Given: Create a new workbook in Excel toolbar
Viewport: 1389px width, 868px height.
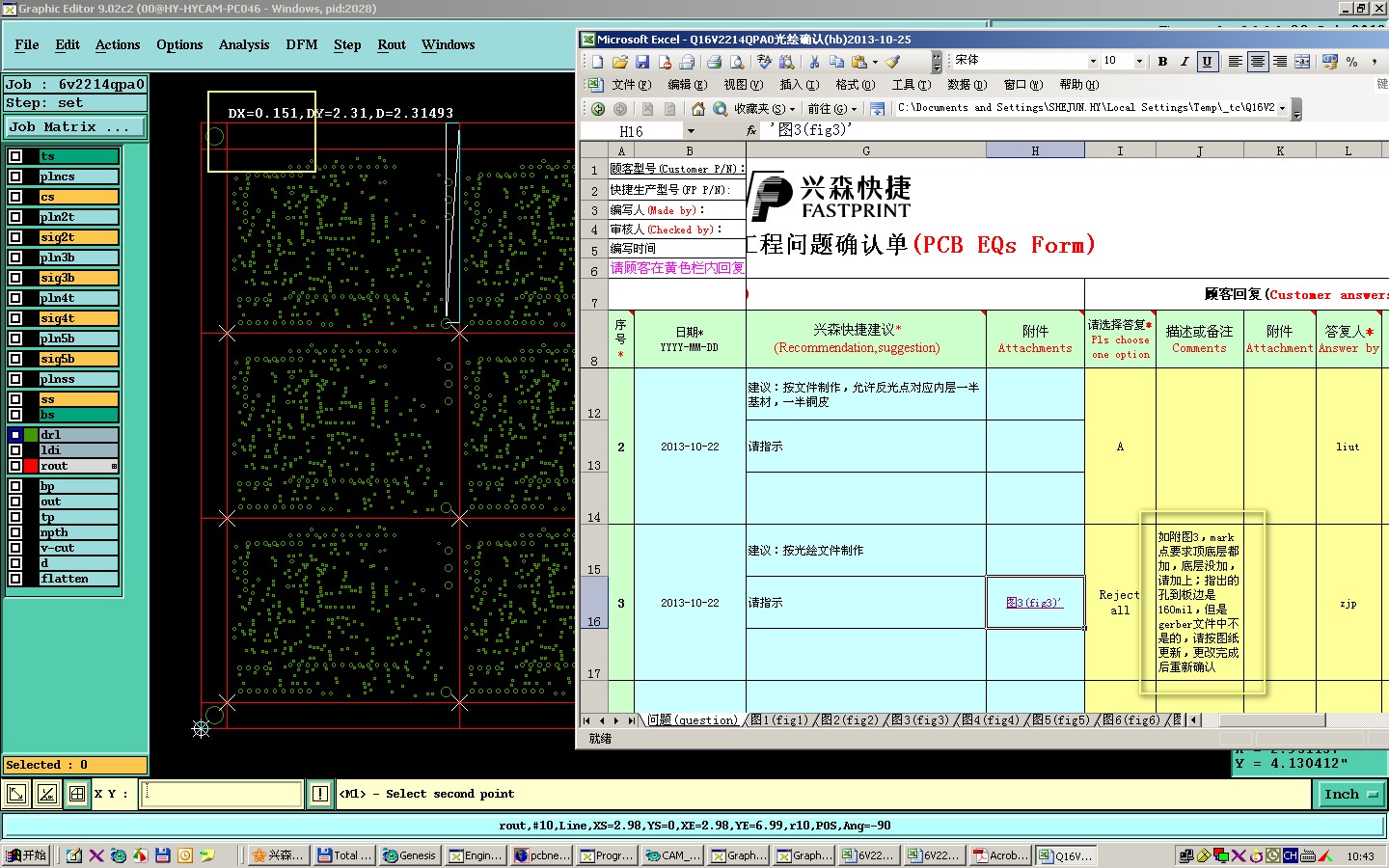Looking at the screenshot, I should click(x=597, y=62).
